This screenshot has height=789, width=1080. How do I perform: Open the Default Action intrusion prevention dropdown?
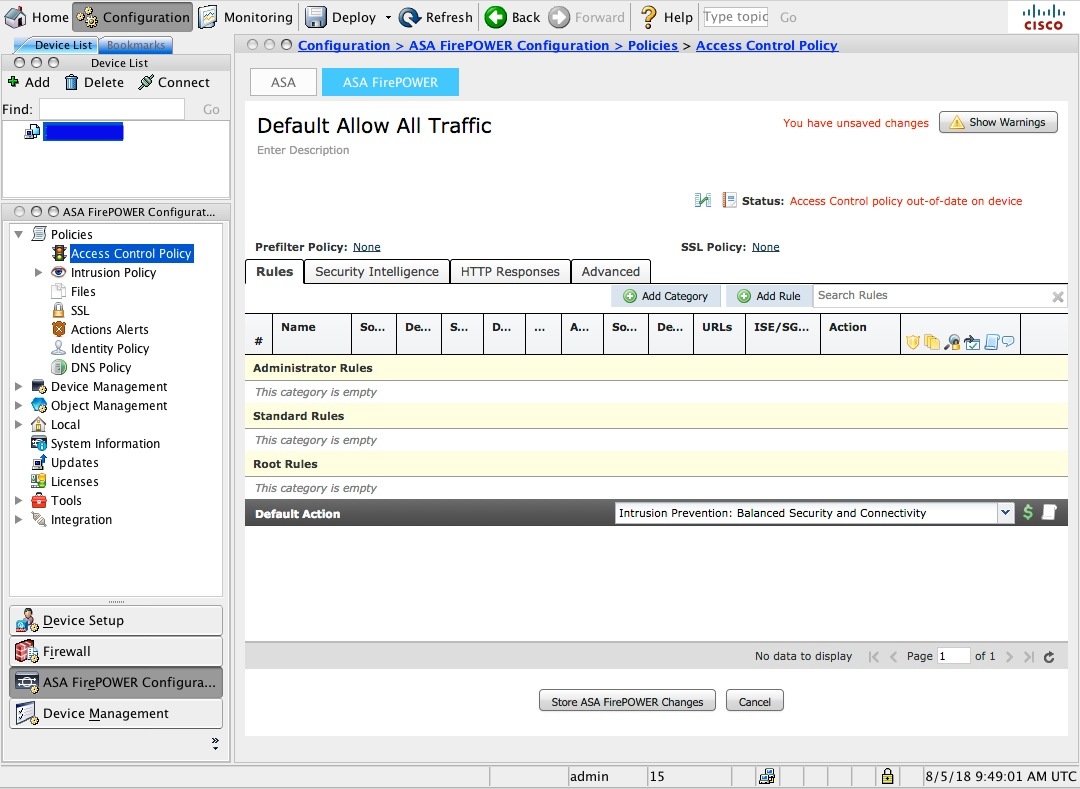[x=1006, y=512]
